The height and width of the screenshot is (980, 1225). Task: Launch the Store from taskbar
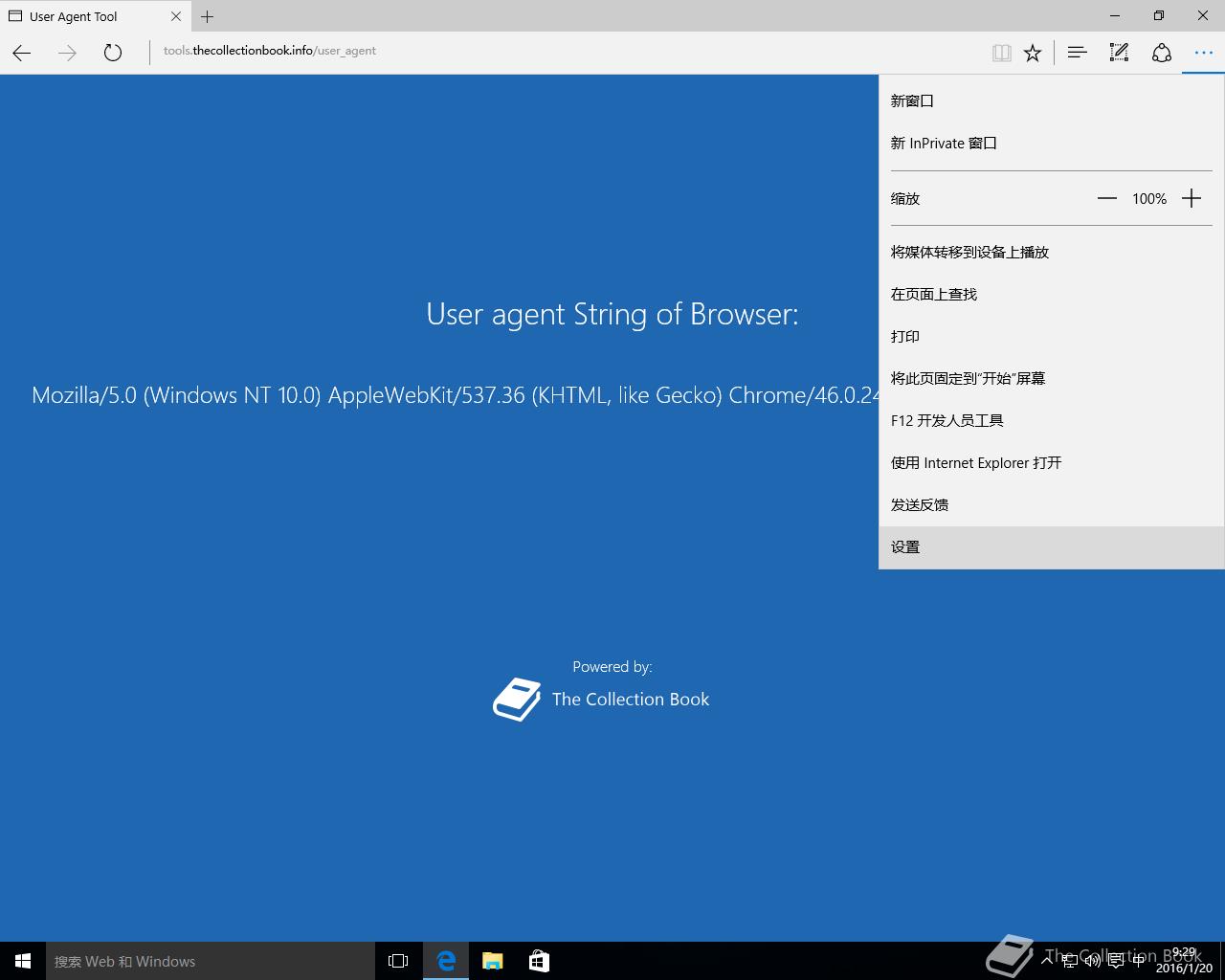(539, 961)
